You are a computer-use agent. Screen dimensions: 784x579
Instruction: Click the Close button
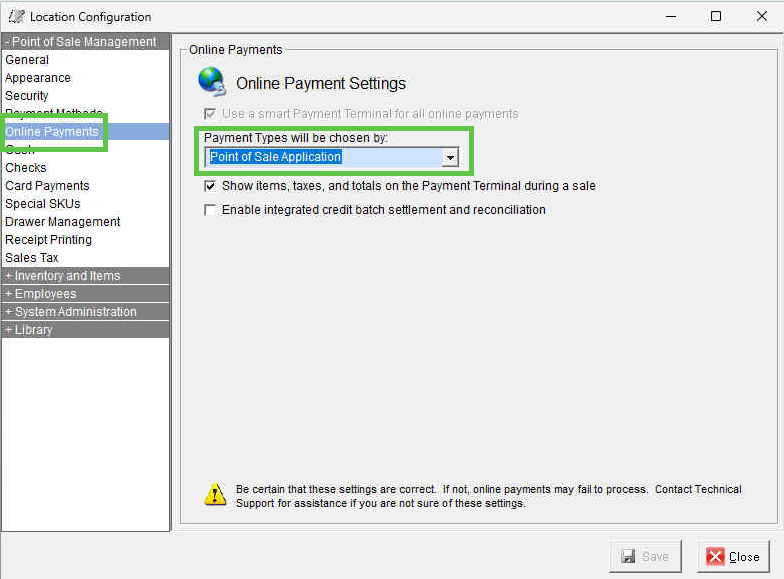pyautogui.click(x=734, y=557)
